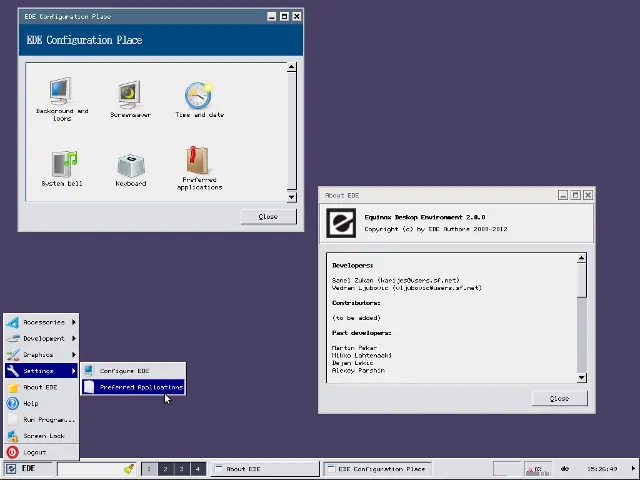The image size is (640, 480).
Task: Click scroll up arrow in Configuration Place
Action: pos(291,67)
